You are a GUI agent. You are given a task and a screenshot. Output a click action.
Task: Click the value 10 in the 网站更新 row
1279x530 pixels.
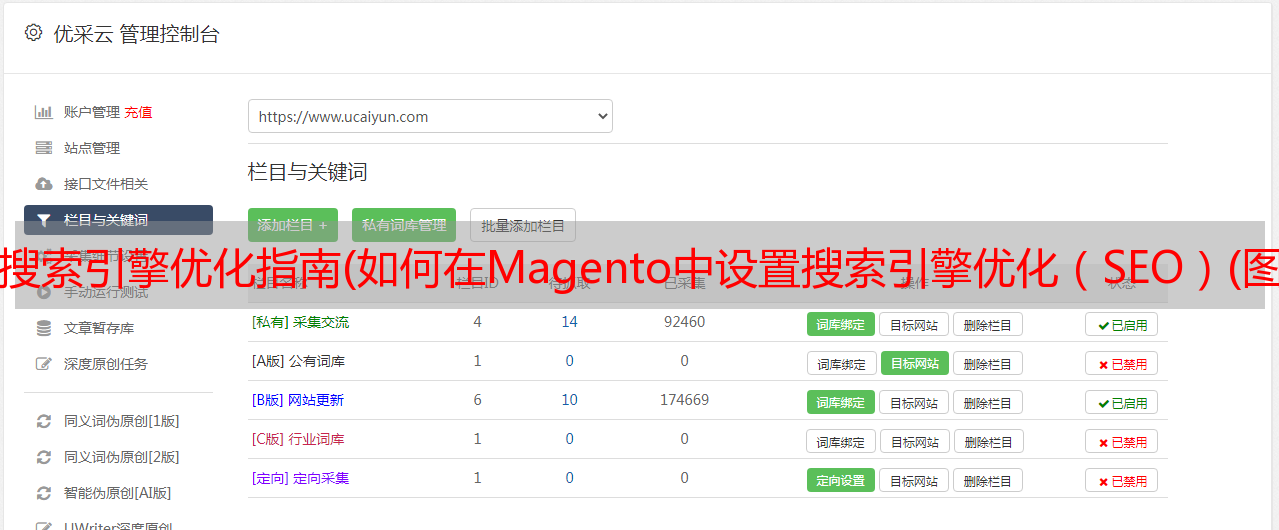[569, 400]
